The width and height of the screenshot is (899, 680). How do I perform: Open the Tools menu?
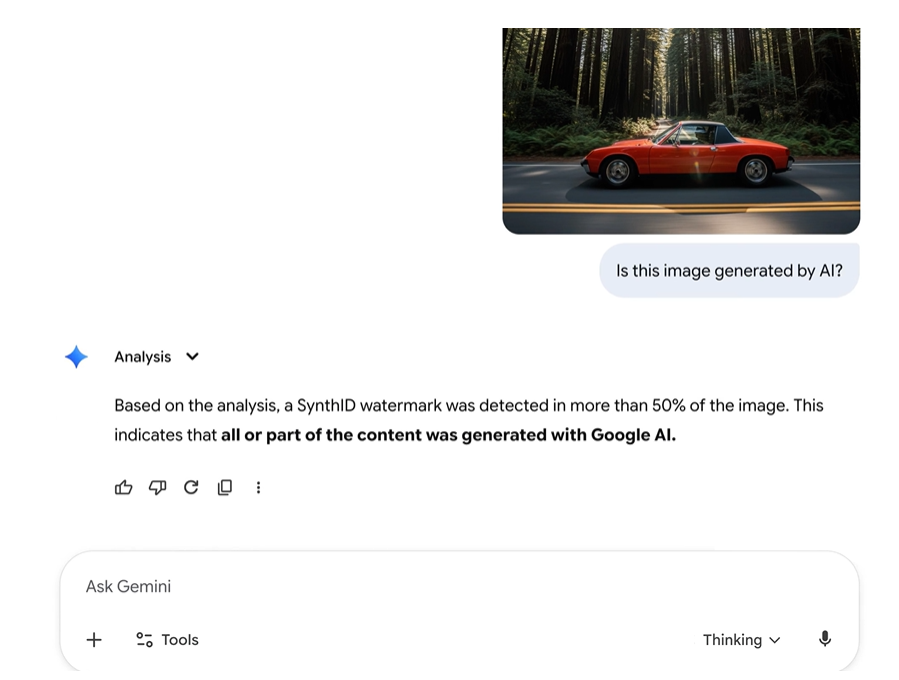pos(168,640)
